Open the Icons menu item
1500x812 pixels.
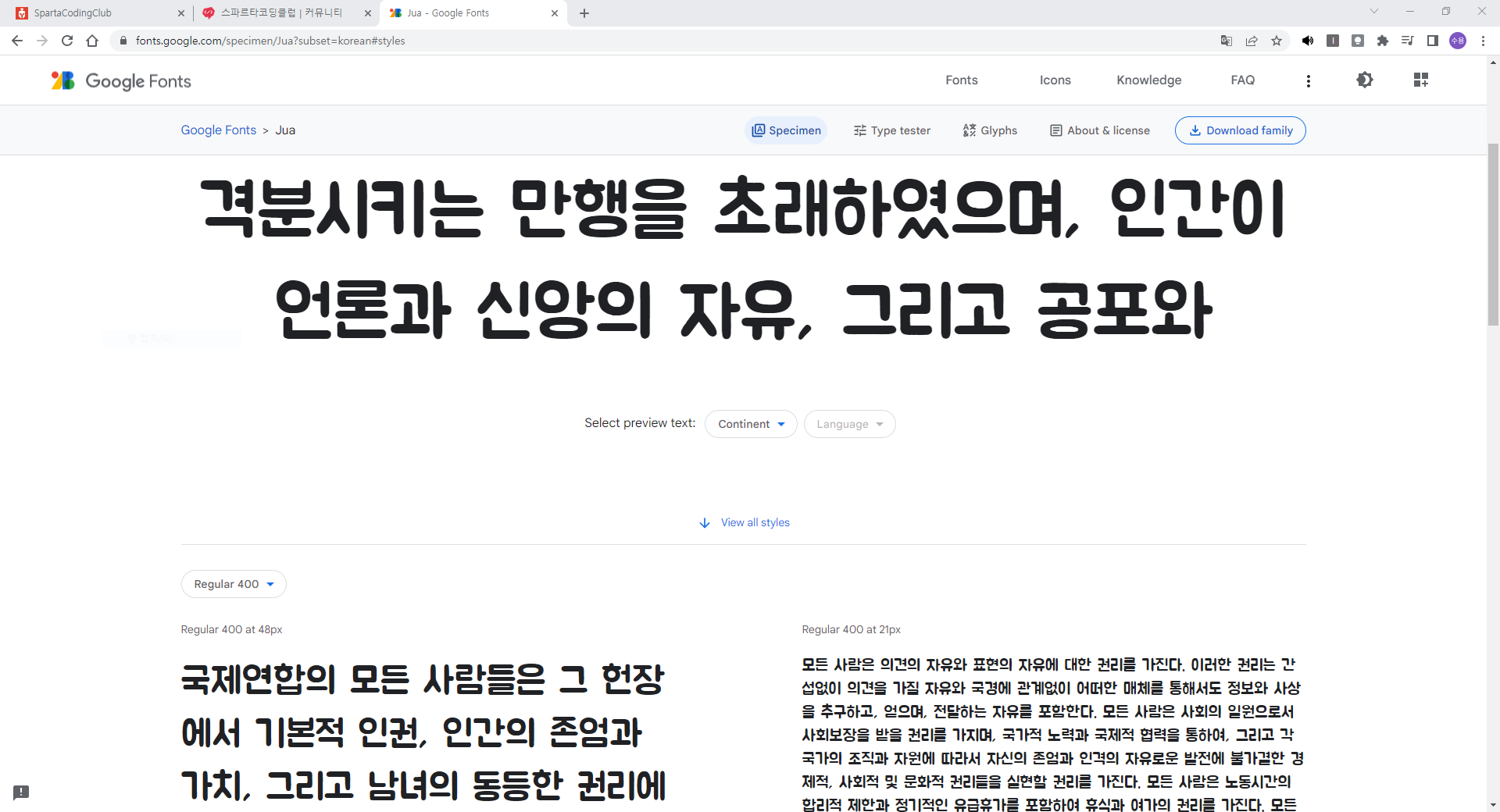[x=1055, y=80]
